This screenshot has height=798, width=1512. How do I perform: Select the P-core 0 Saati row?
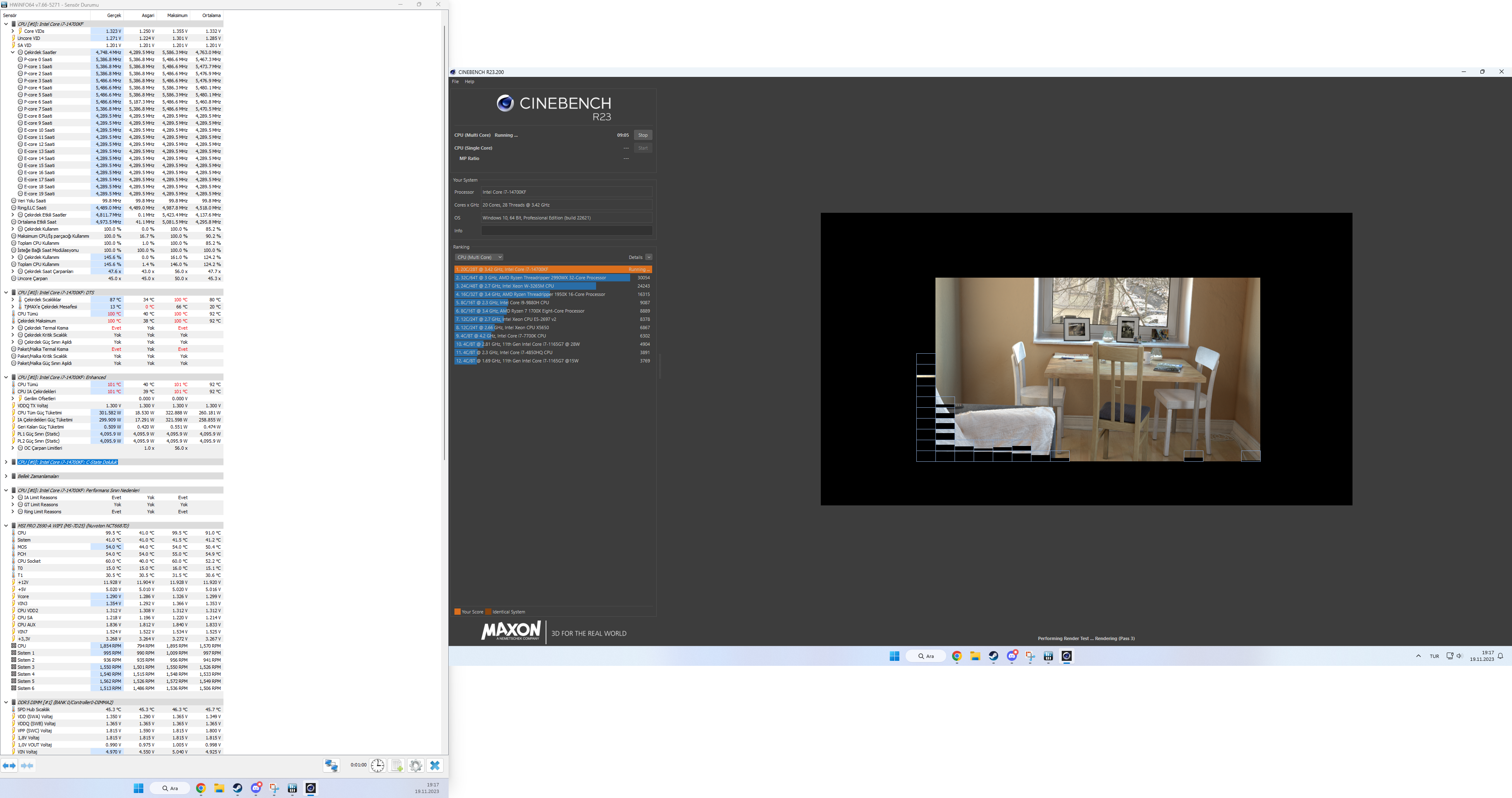click(111, 59)
